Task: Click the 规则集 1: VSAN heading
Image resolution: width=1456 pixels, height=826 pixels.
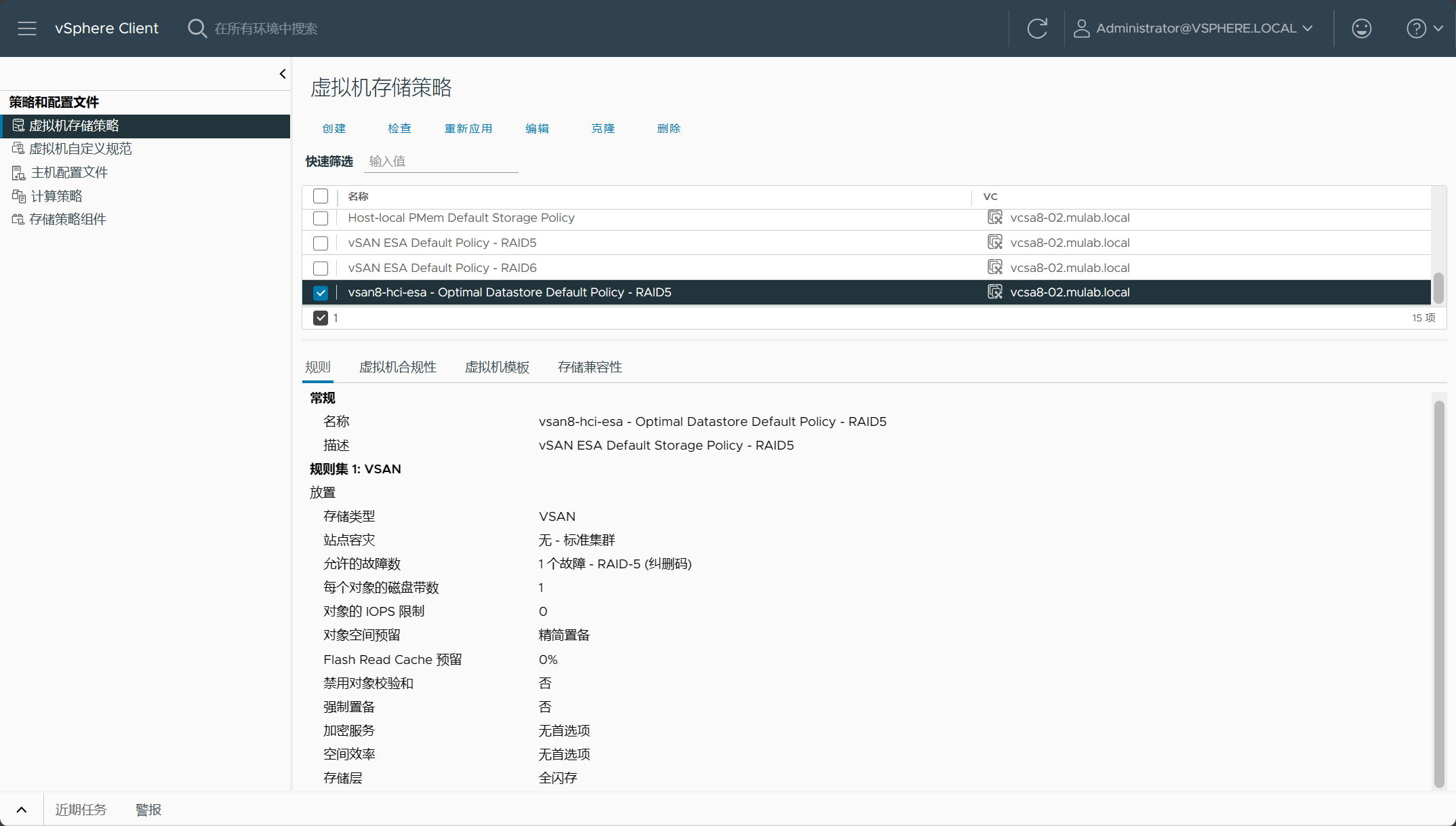Action: point(355,469)
